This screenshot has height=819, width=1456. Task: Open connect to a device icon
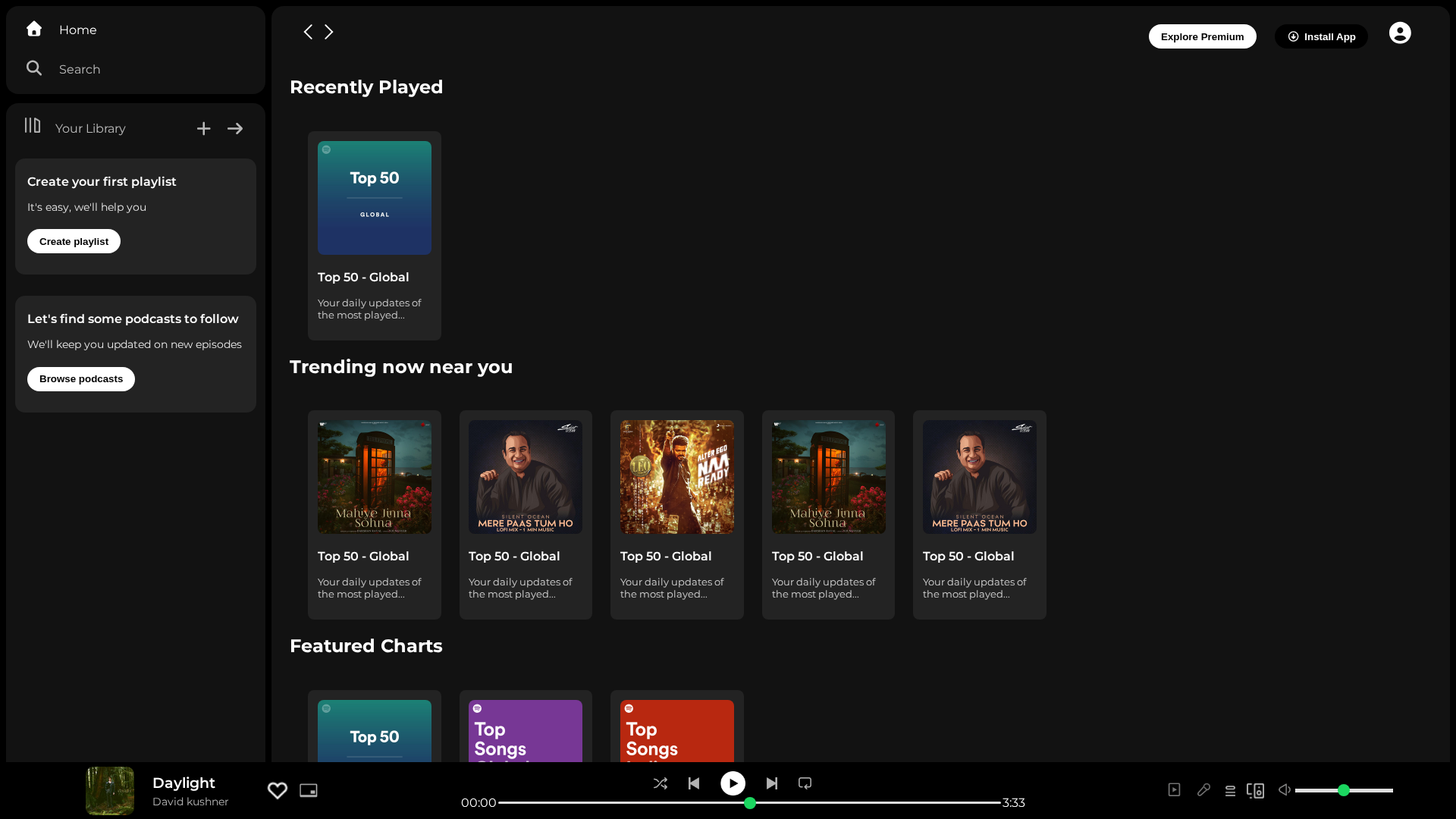point(1256,791)
